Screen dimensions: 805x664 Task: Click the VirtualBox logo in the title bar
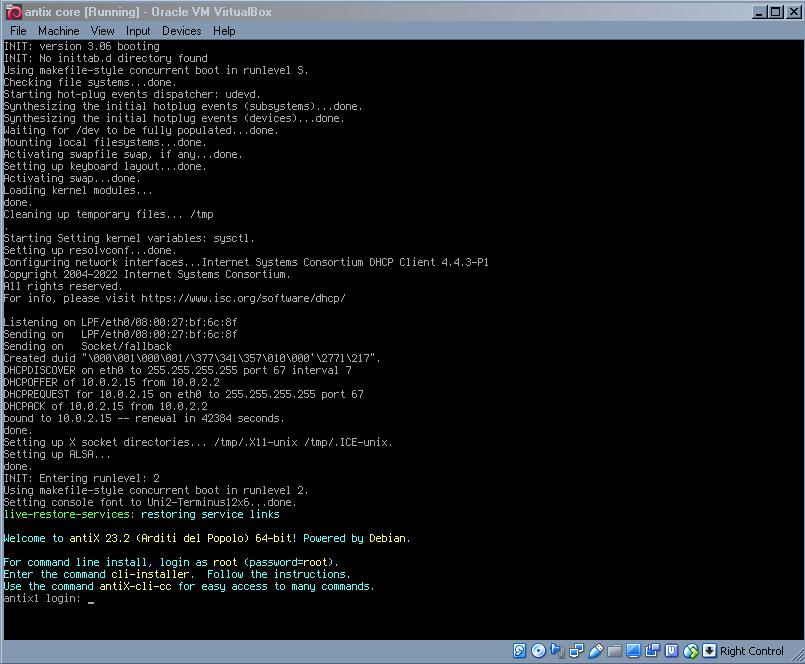pyautogui.click(x=13, y=11)
